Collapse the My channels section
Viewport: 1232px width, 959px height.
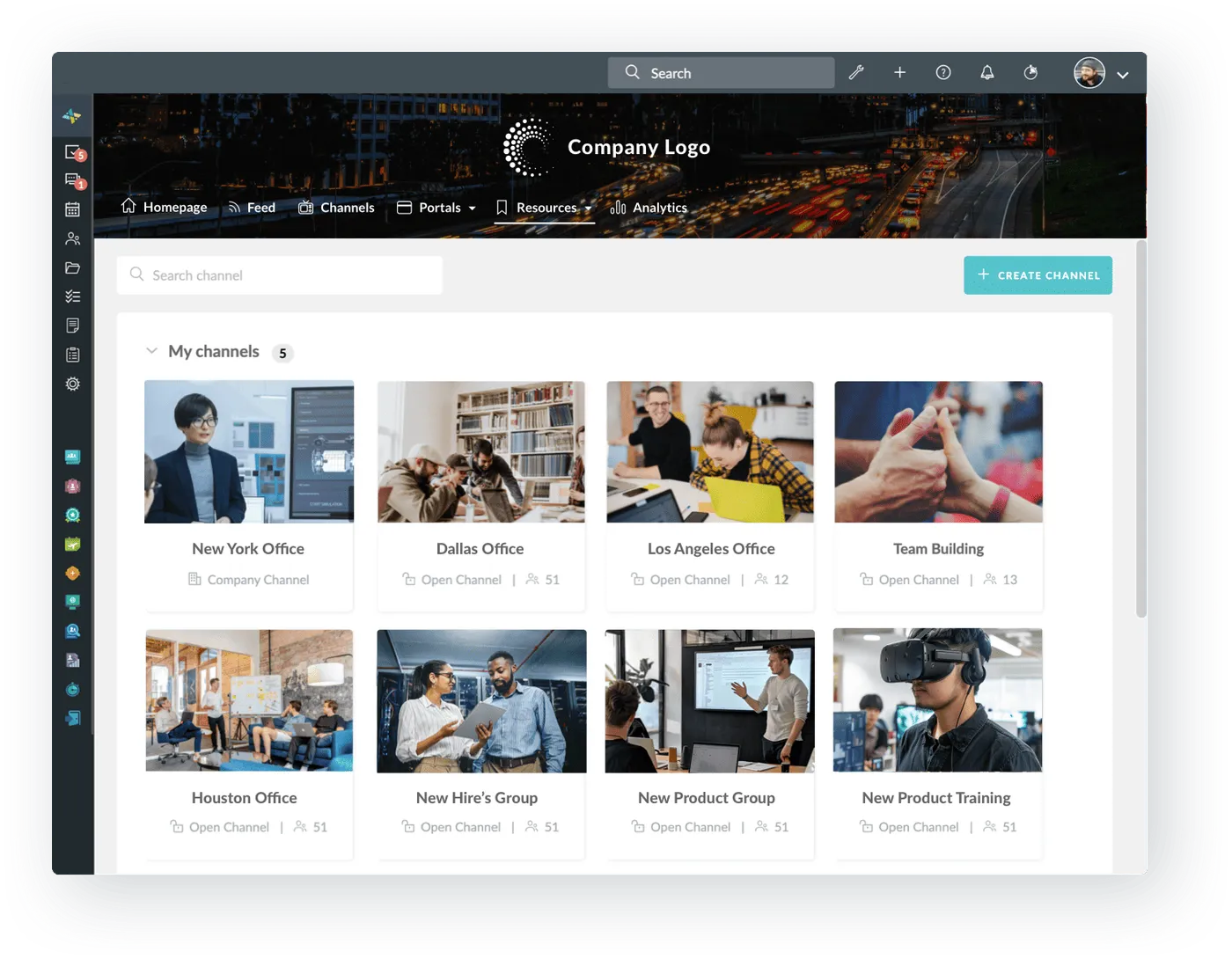click(x=151, y=351)
